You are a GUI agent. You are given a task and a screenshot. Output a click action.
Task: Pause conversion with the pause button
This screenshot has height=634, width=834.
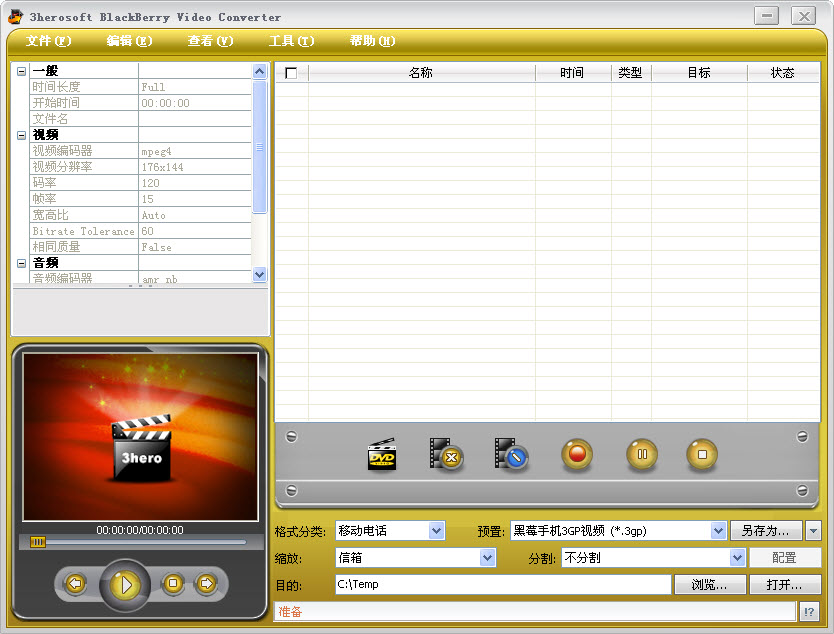click(642, 455)
